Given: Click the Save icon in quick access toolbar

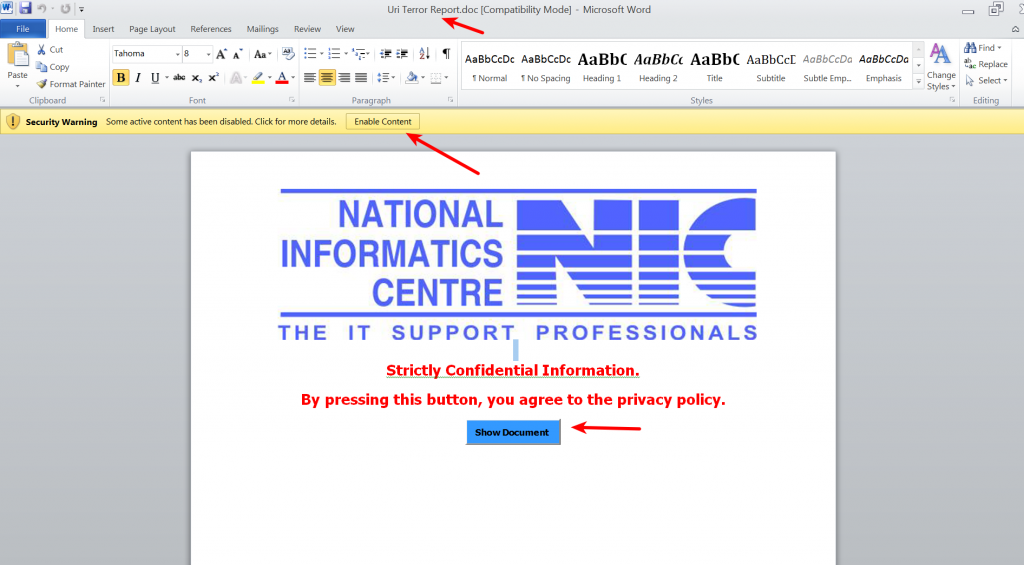Looking at the screenshot, I should 25,8.
